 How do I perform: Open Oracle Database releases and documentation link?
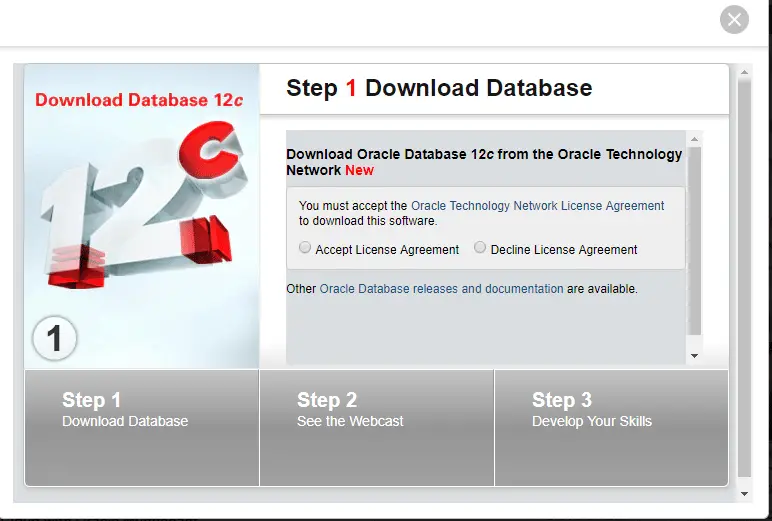(441, 289)
